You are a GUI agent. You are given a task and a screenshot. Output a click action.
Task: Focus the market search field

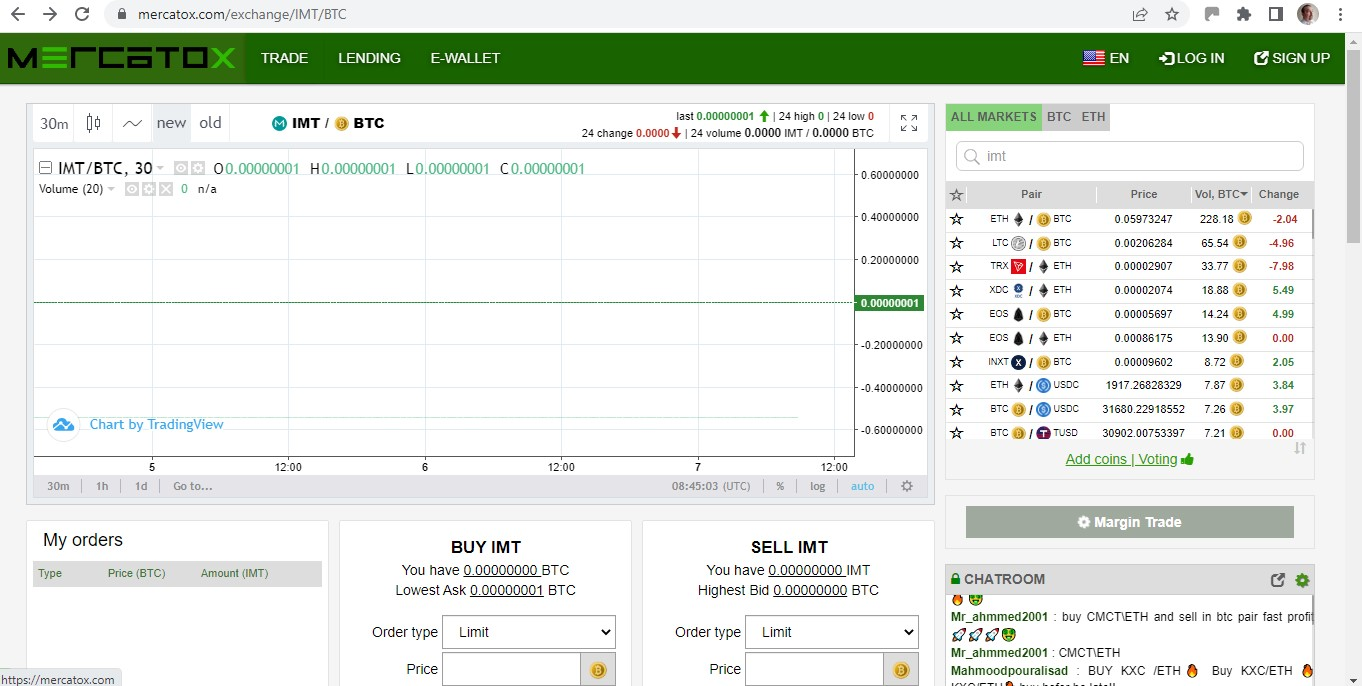[1130, 156]
